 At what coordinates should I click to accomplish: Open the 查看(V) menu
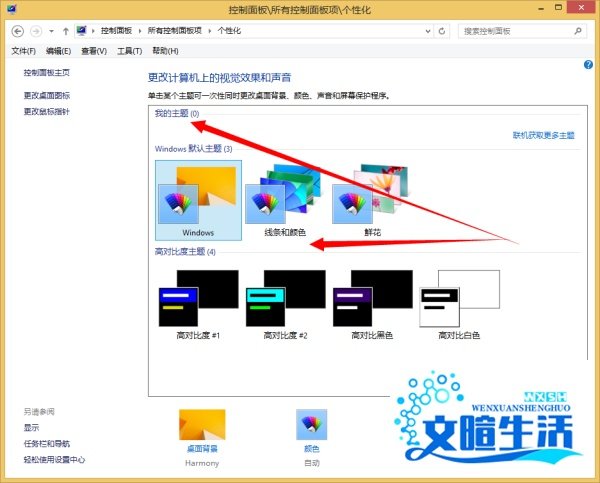coord(94,51)
